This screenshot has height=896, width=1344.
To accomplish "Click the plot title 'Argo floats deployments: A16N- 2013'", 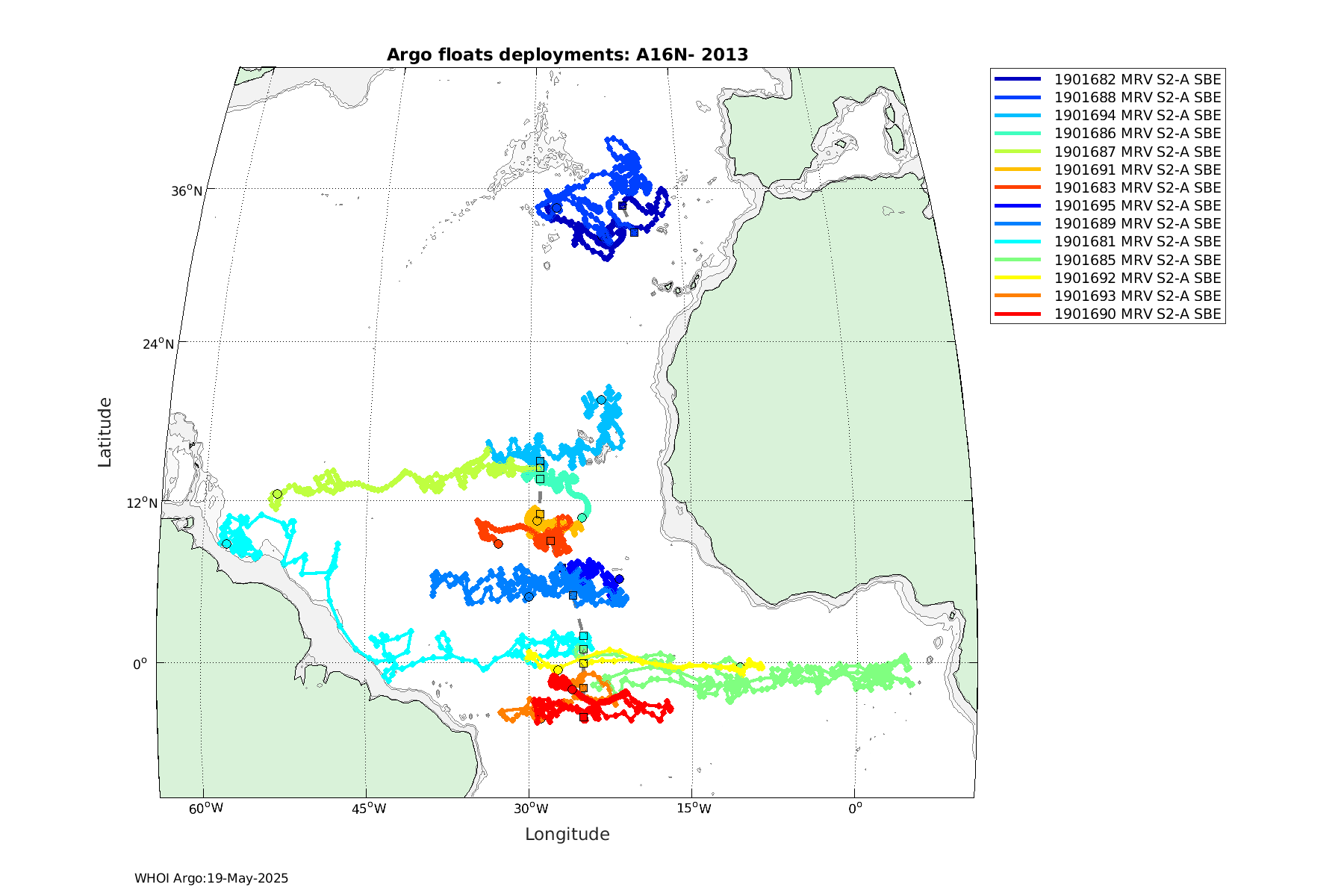I will 567,55.
